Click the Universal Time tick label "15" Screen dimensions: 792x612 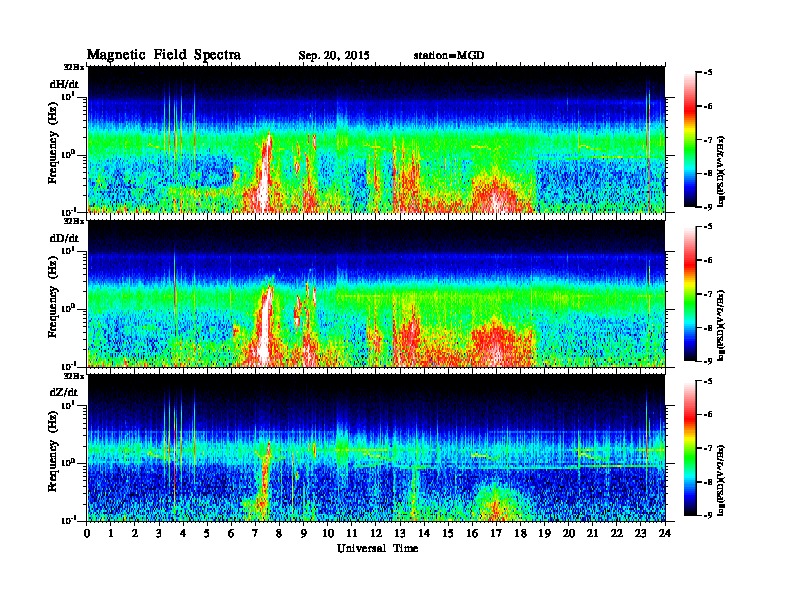point(448,534)
